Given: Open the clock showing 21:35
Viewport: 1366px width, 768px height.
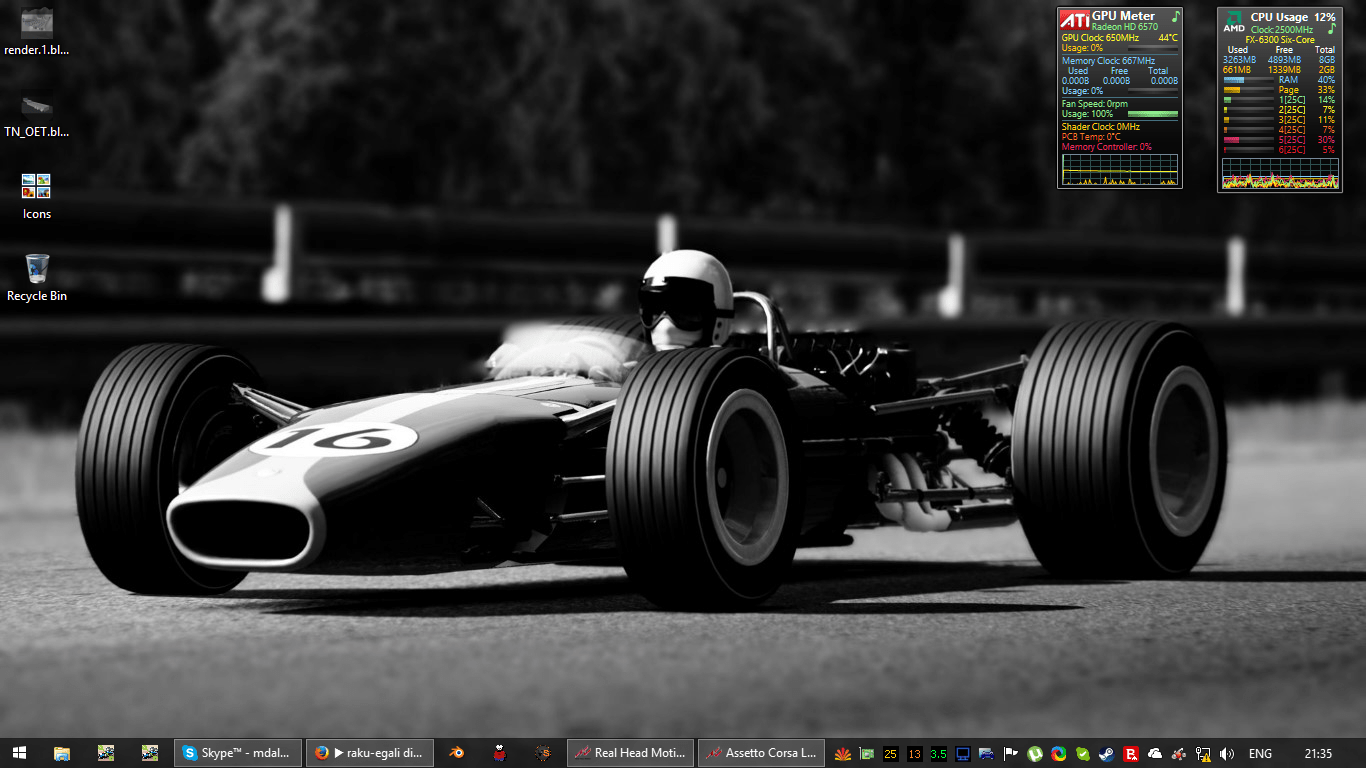Looking at the screenshot, I should (x=1319, y=754).
